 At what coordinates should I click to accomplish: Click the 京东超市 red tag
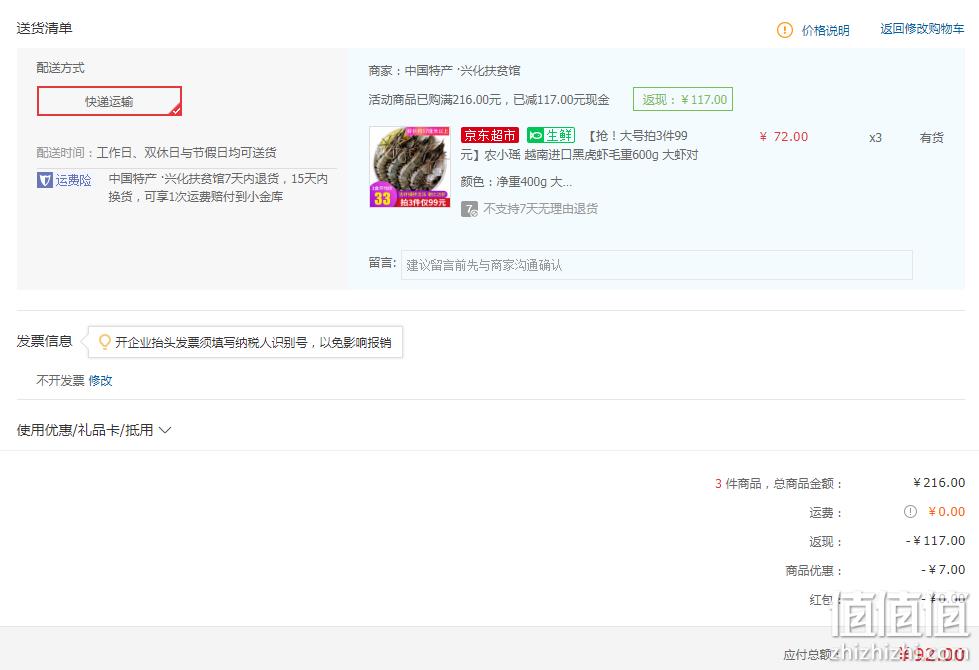click(x=490, y=135)
